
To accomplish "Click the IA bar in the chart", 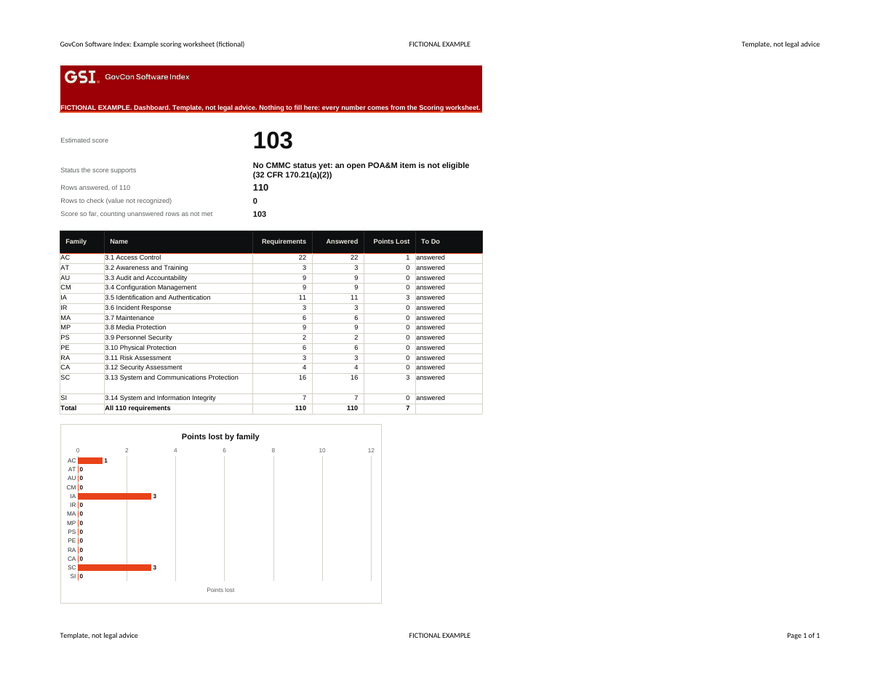I will 114,496.
